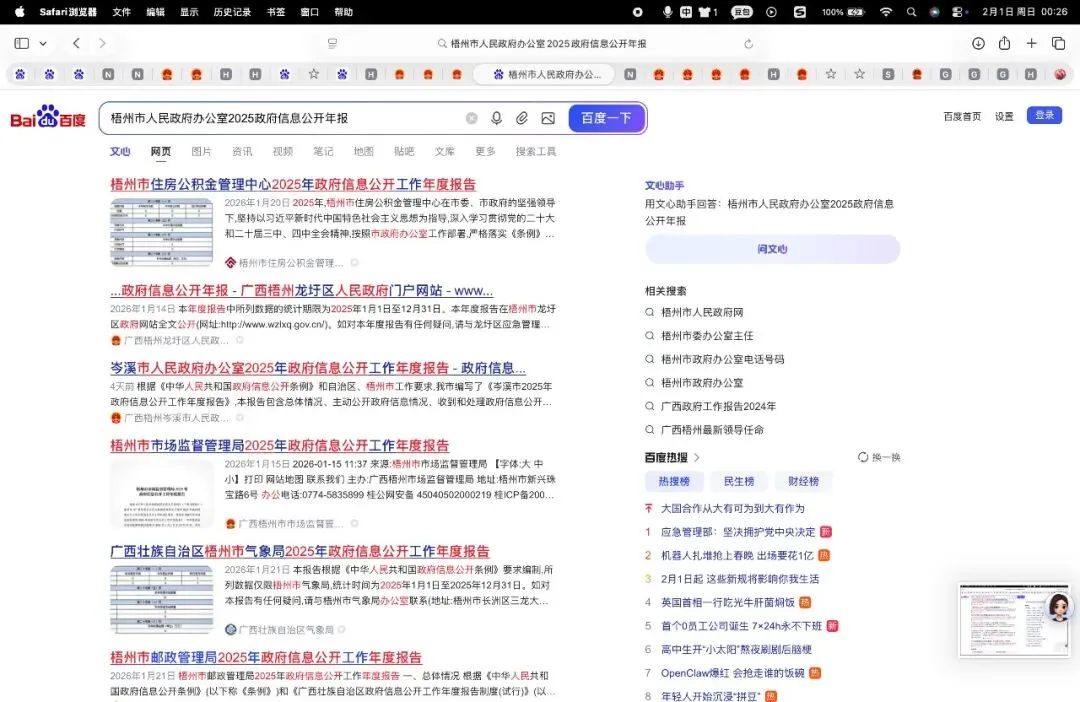1080x702 pixels.
Task: Show tab overview icon
Action: click(1059, 43)
